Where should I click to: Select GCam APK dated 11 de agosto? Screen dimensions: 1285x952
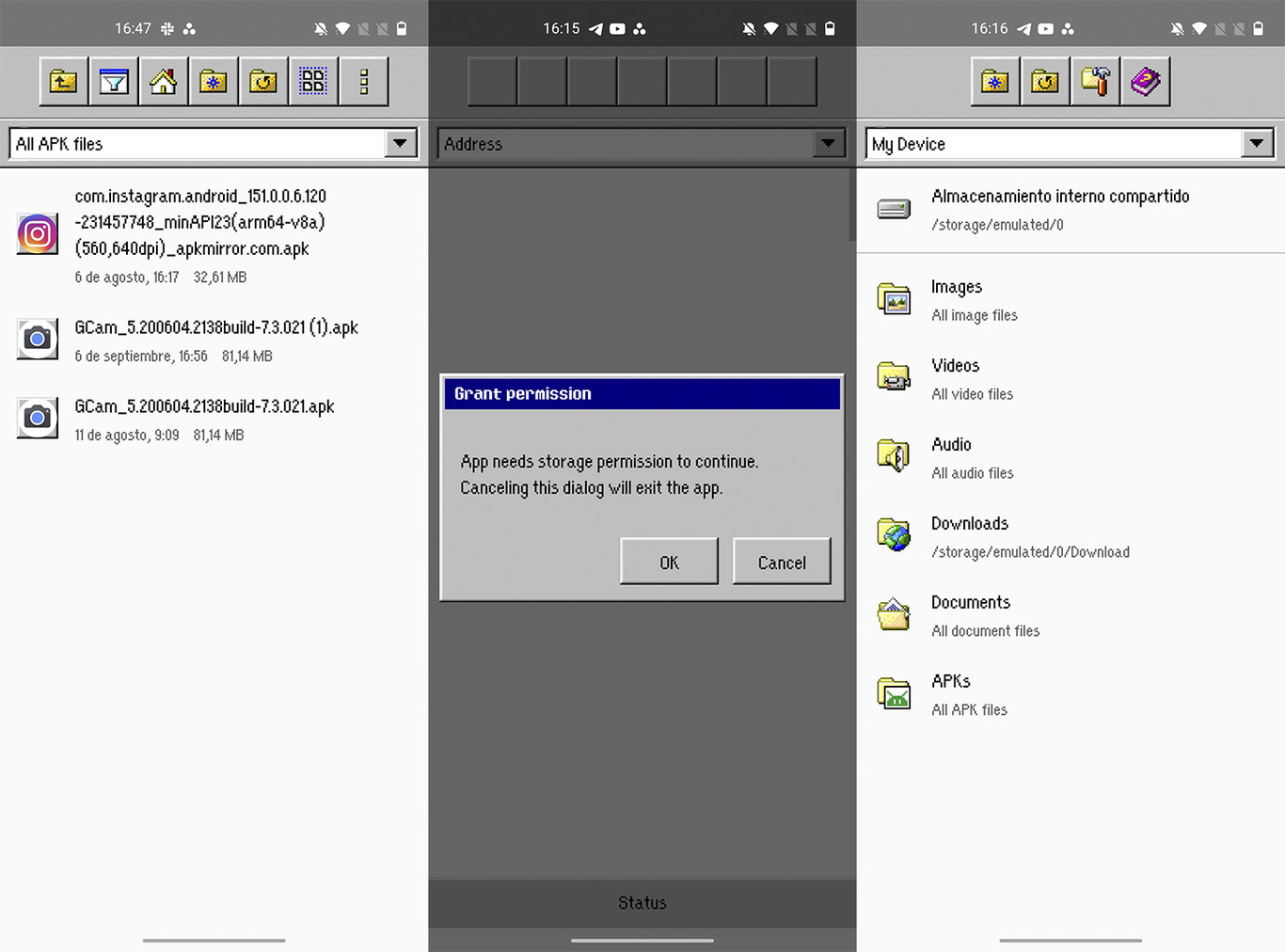click(204, 419)
